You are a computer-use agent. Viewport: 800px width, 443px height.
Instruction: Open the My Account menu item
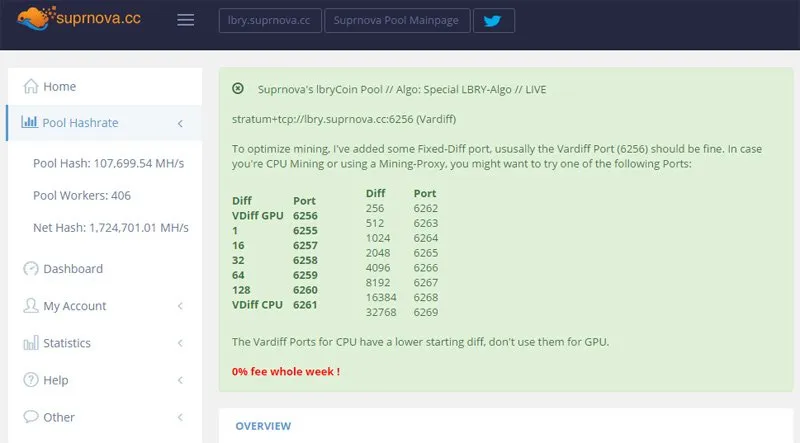click(x=105, y=306)
